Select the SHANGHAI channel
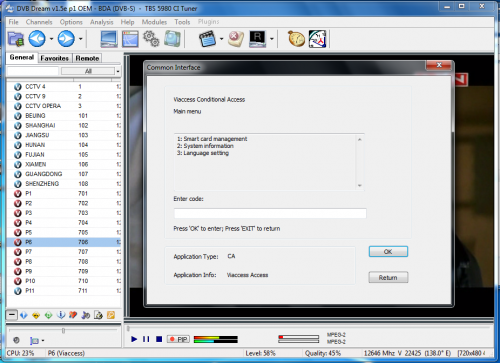Screen dimensions: 500x363 [x=64, y=125]
